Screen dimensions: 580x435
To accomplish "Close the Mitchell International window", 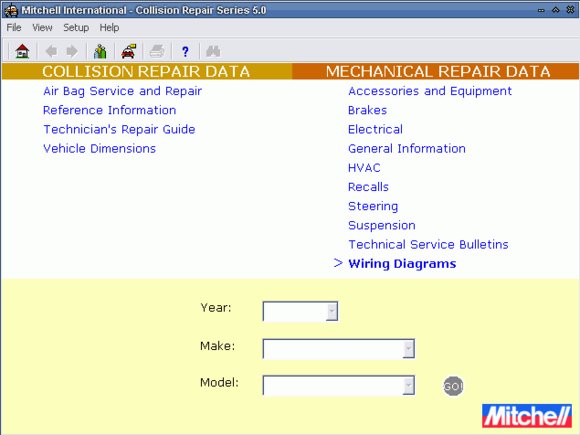I will (570, 10).
